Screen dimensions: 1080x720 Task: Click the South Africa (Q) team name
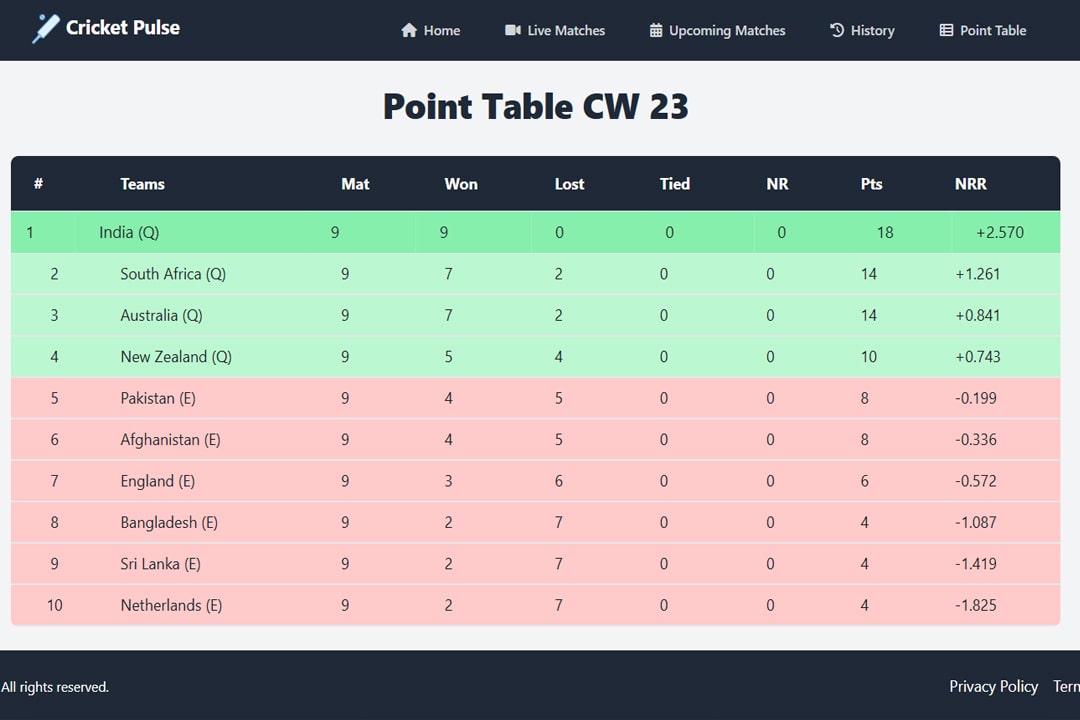tap(173, 274)
